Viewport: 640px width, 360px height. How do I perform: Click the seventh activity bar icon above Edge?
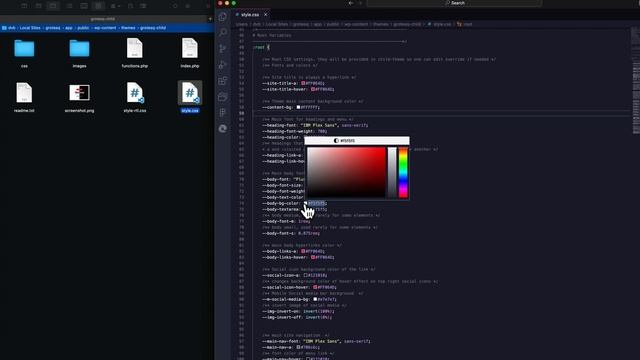[x=222, y=113]
